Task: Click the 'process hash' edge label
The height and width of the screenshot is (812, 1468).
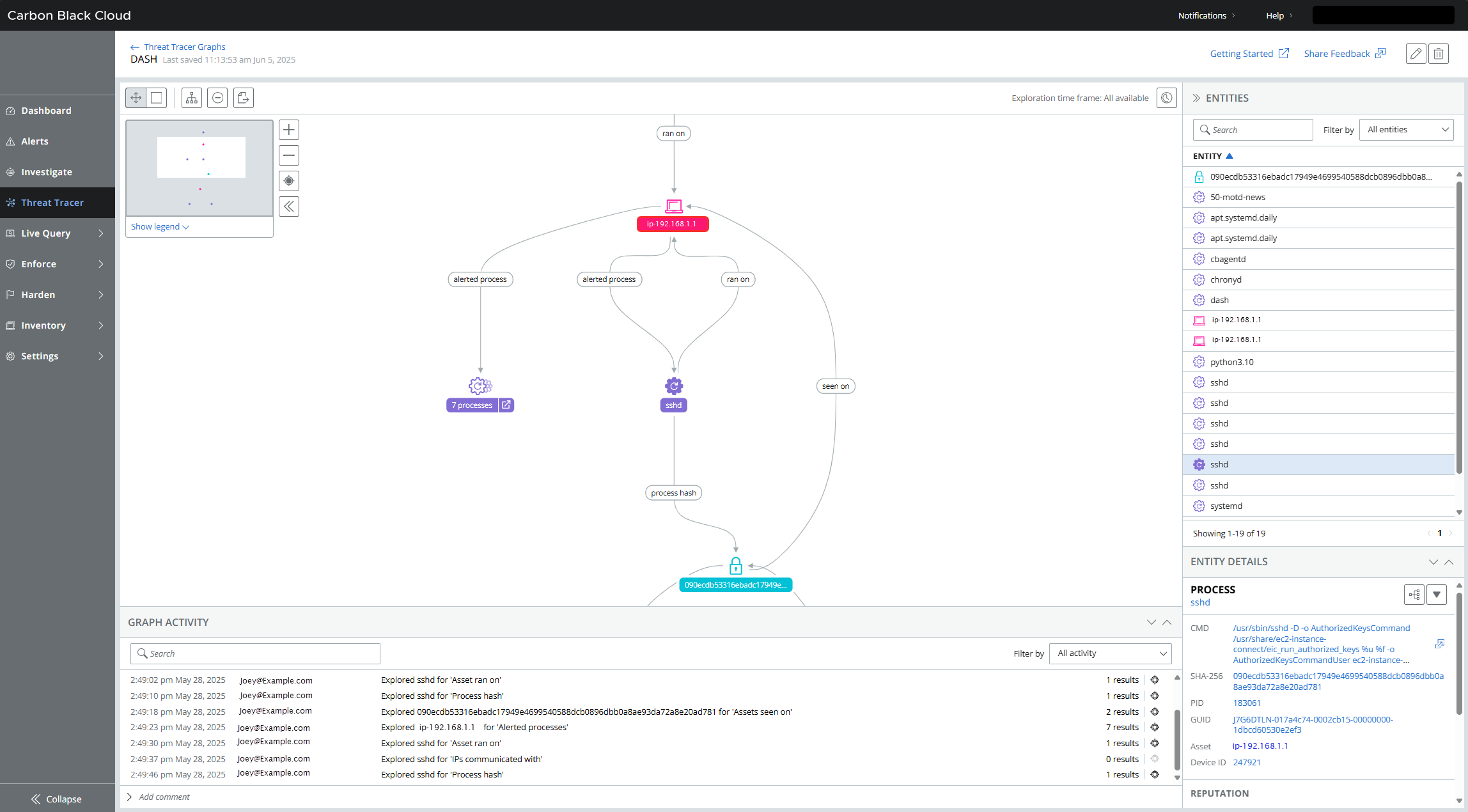Action: click(x=673, y=493)
